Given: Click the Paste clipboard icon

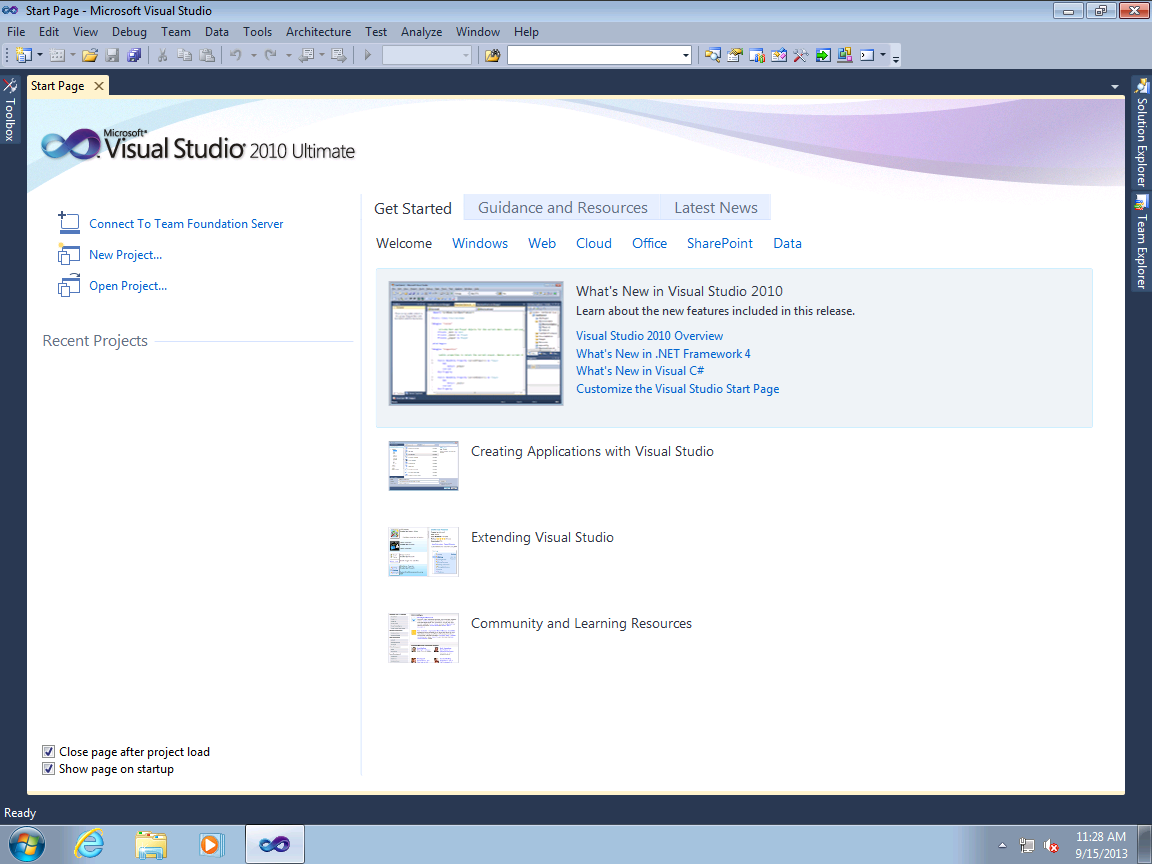Looking at the screenshot, I should tap(207, 55).
